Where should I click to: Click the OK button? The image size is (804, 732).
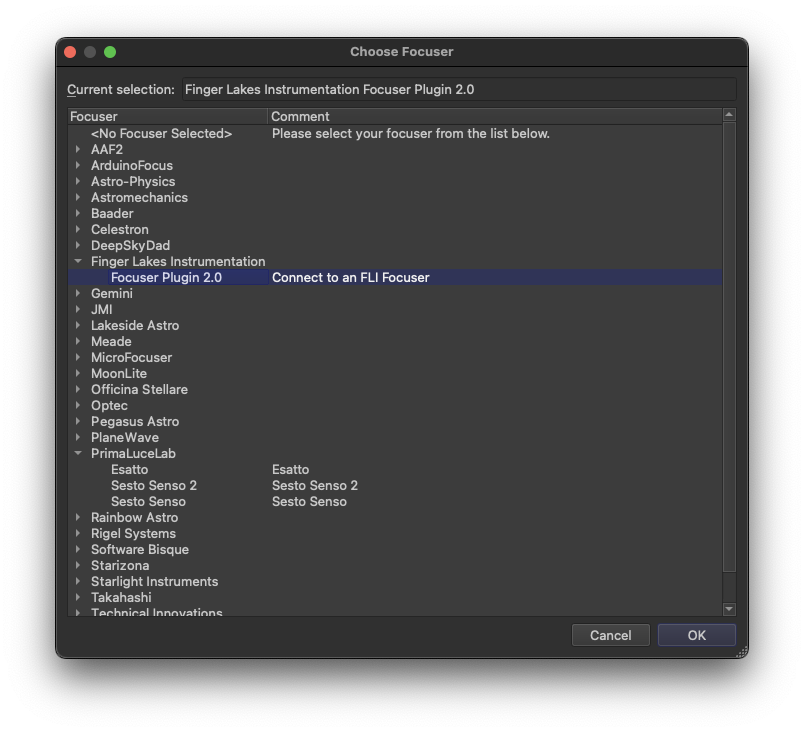696,635
